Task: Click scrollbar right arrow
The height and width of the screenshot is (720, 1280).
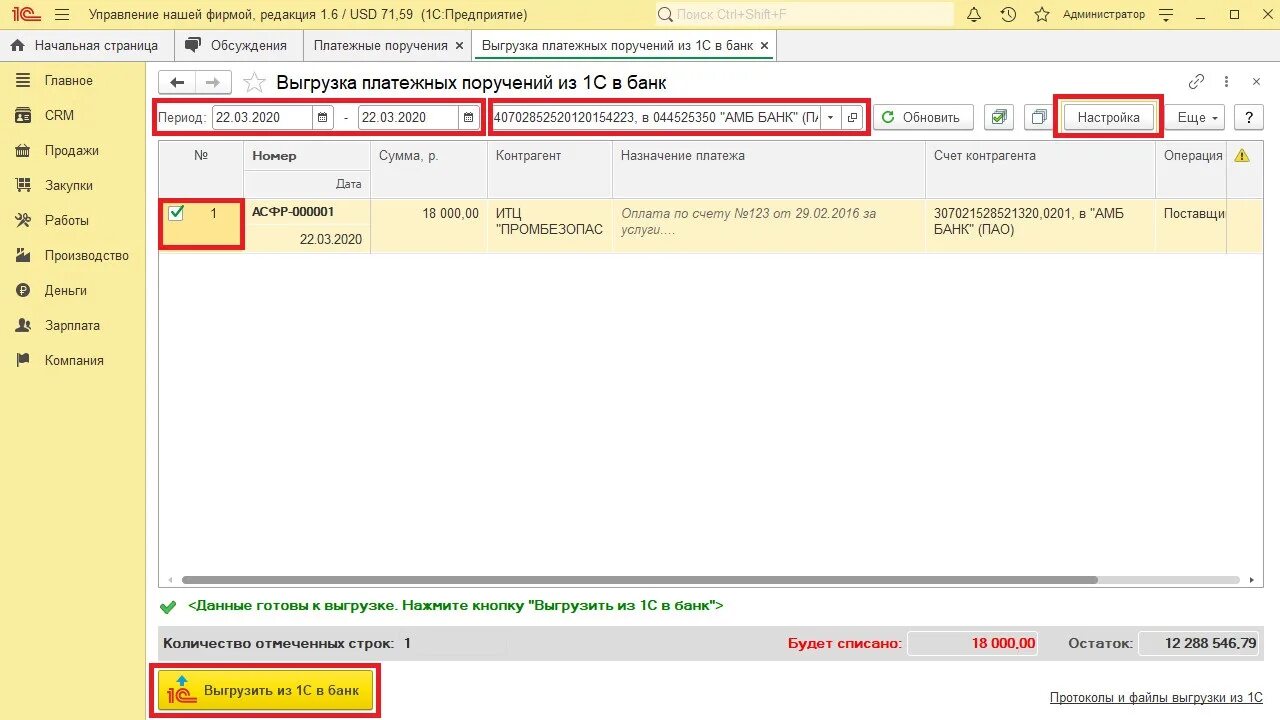Action: pos(1250,580)
